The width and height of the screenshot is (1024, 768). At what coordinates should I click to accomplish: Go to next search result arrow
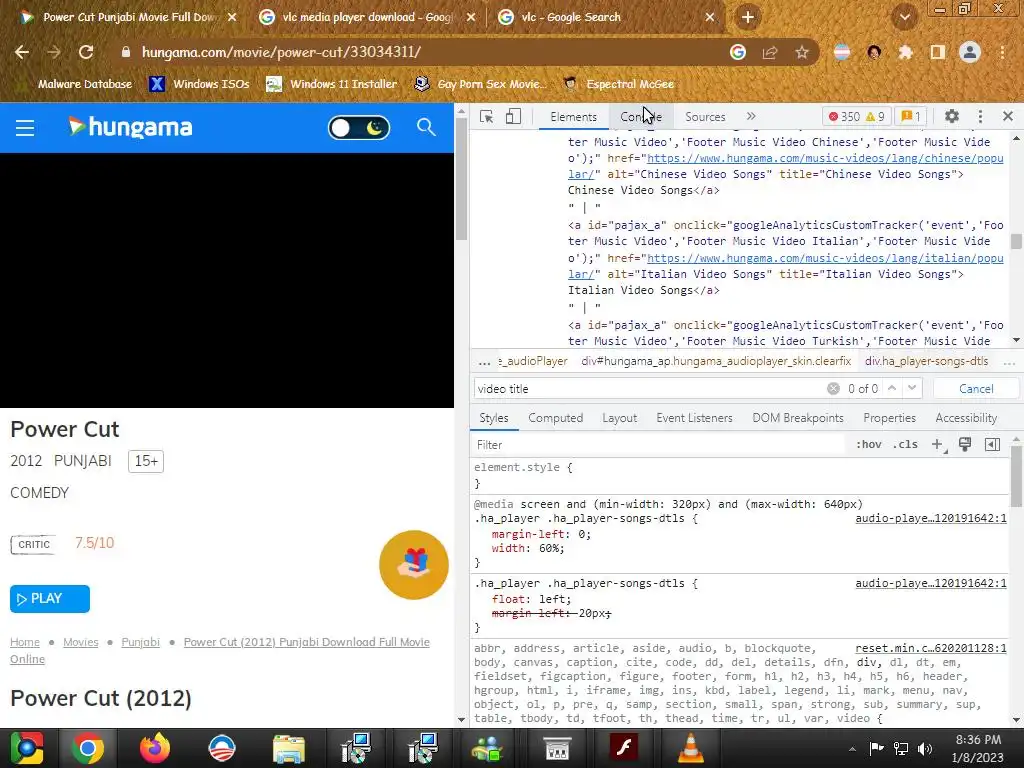(912, 388)
